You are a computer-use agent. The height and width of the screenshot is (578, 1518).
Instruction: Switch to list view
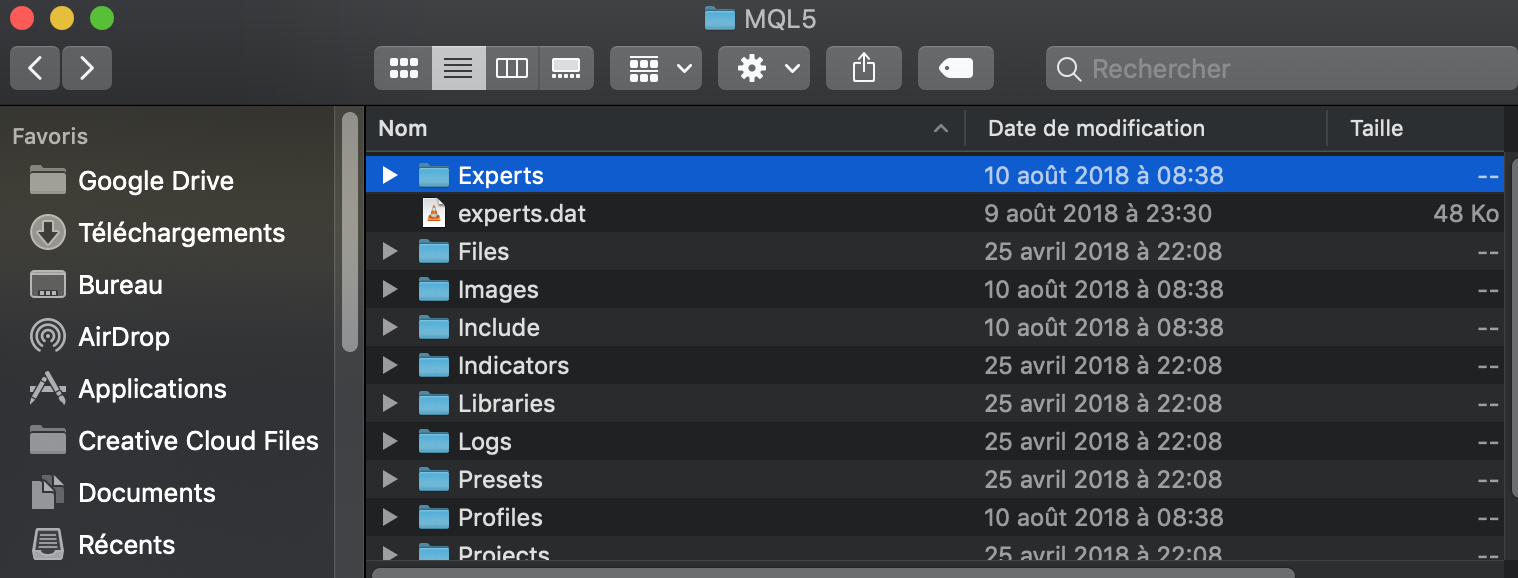(x=458, y=68)
